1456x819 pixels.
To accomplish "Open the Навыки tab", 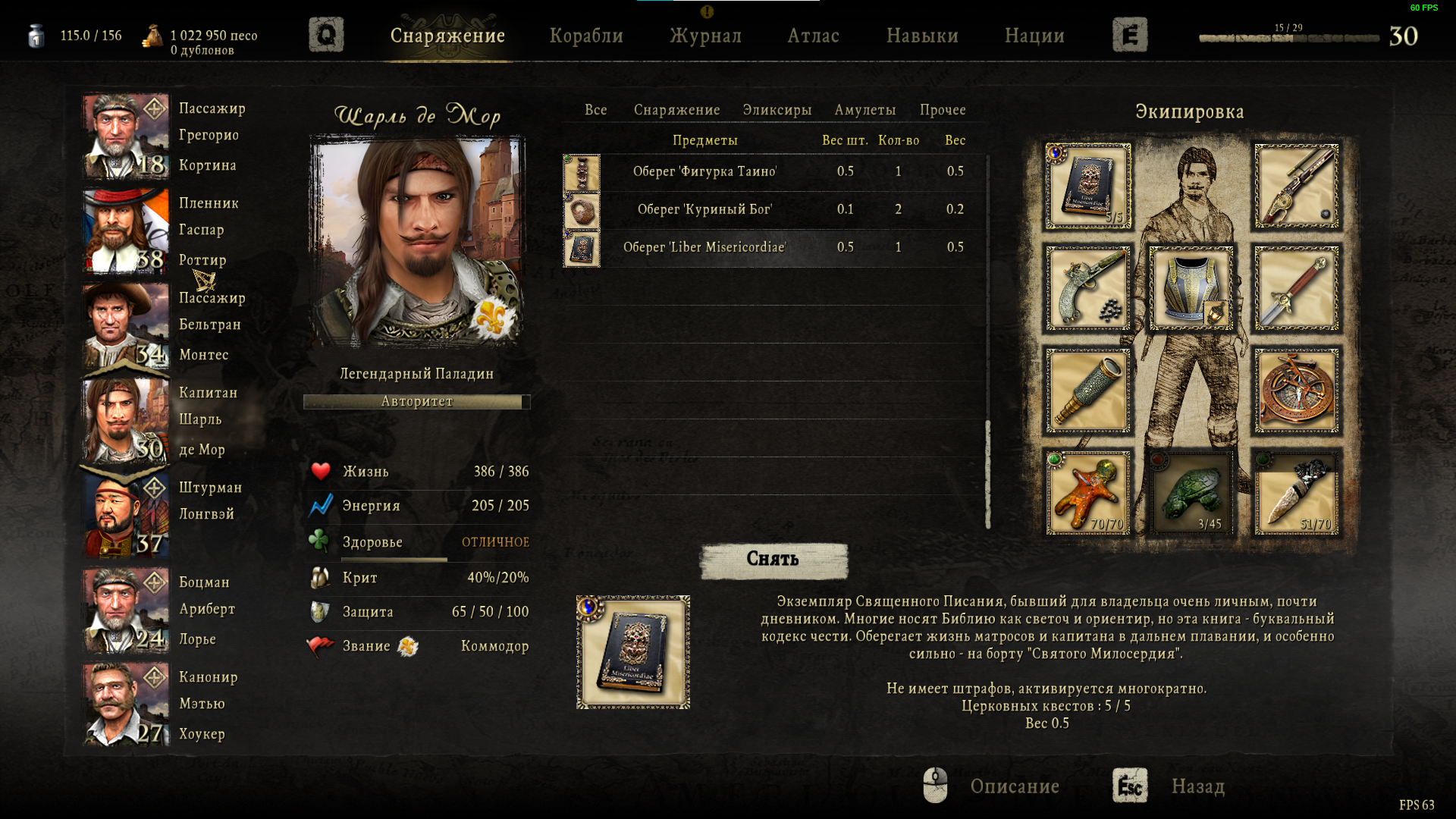I will click(x=922, y=36).
